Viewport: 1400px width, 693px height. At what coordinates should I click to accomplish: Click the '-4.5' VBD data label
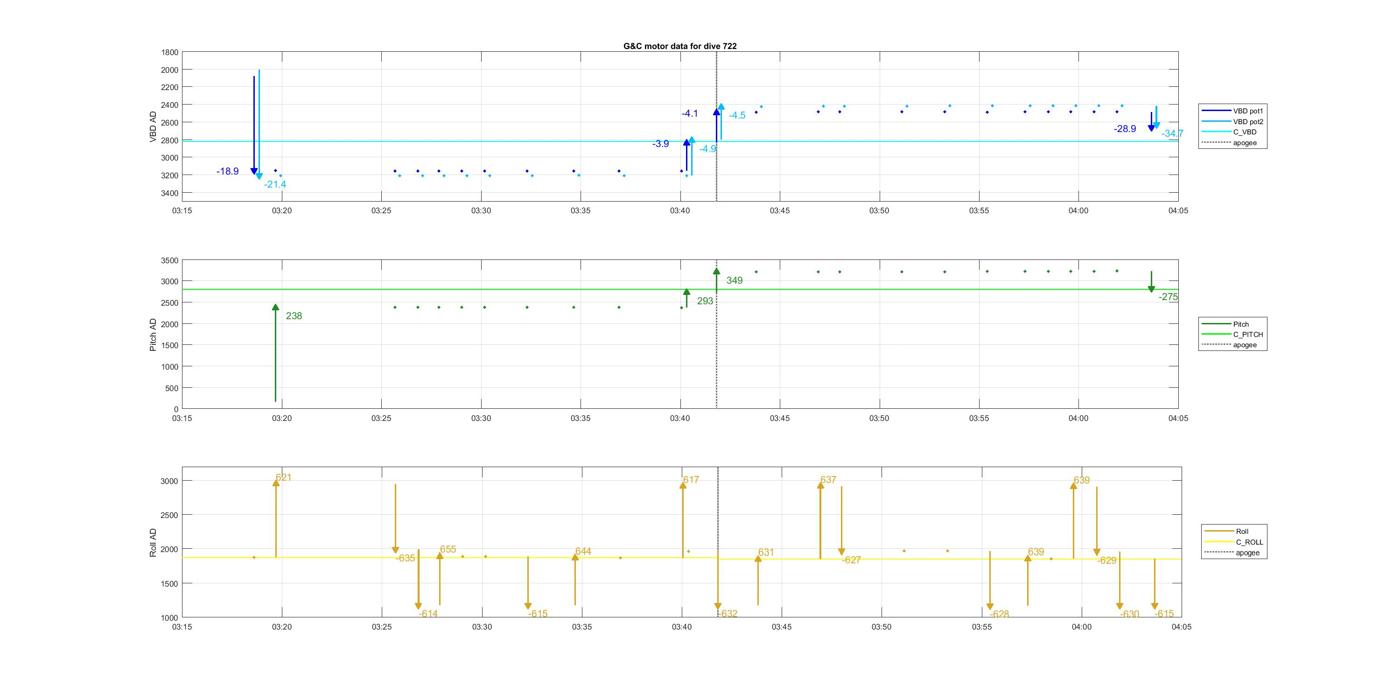point(737,116)
